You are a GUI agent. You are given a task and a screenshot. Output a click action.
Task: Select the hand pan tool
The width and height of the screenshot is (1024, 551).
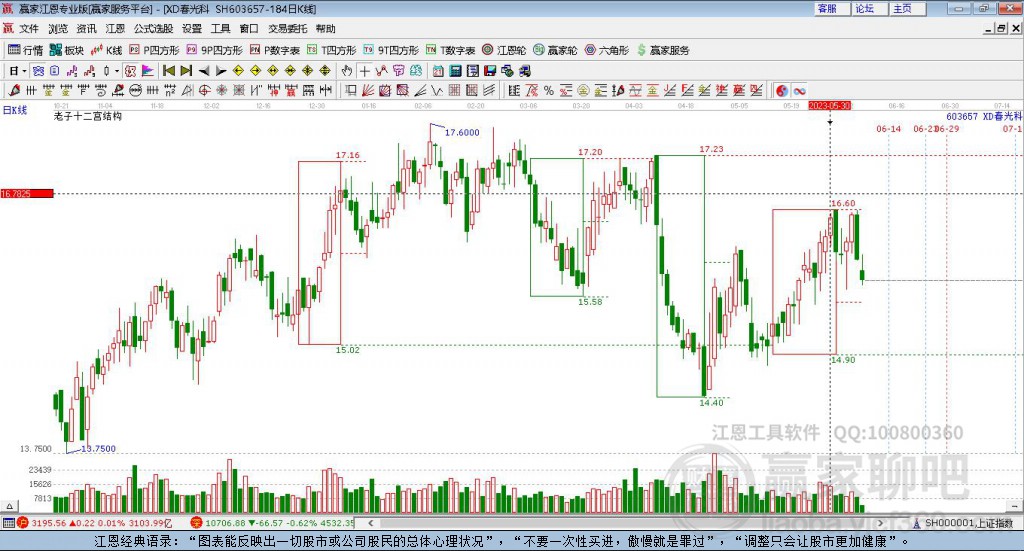pyautogui.click(x=347, y=71)
